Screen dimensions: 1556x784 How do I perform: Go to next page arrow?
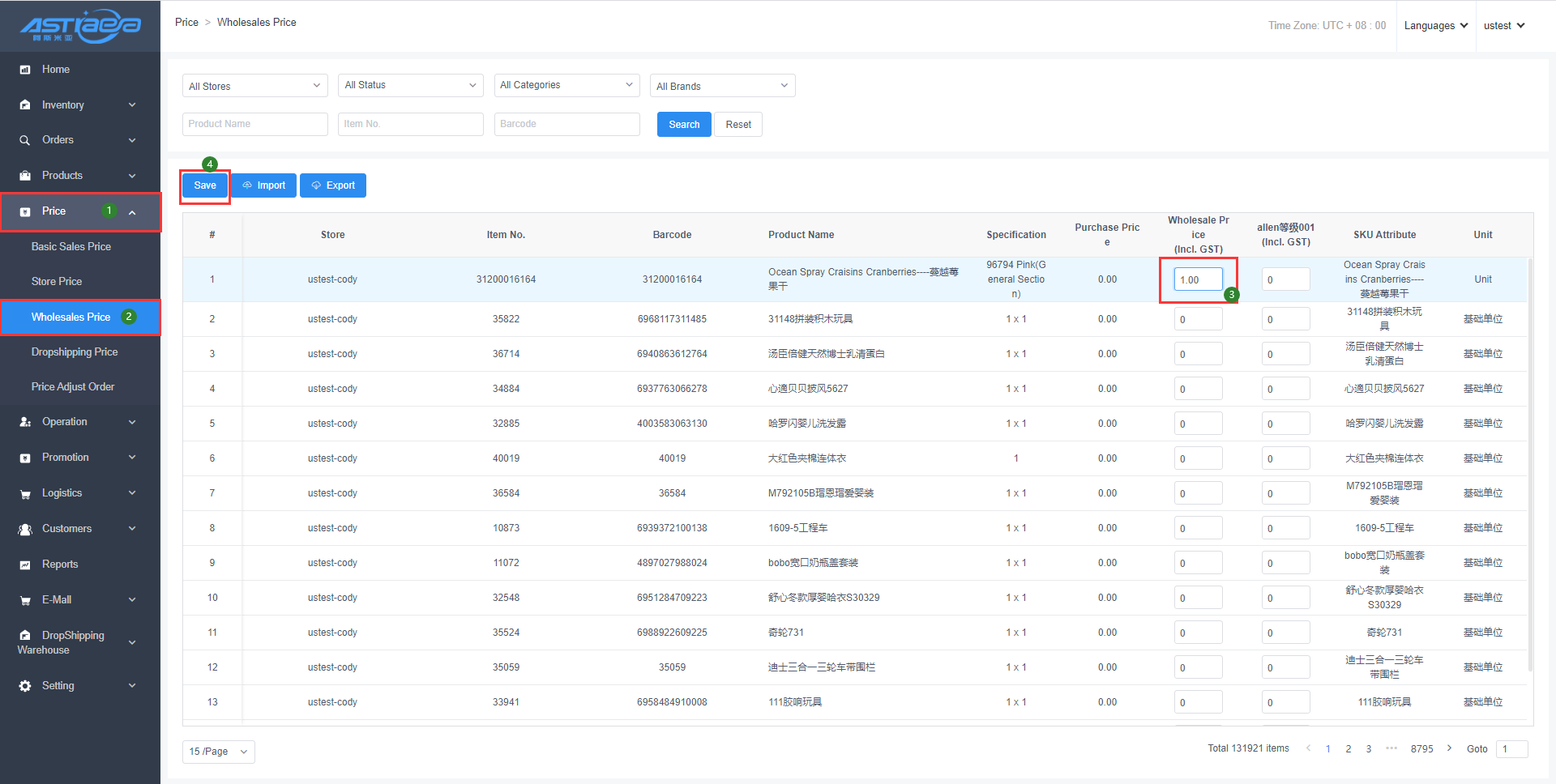[1449, 748]
